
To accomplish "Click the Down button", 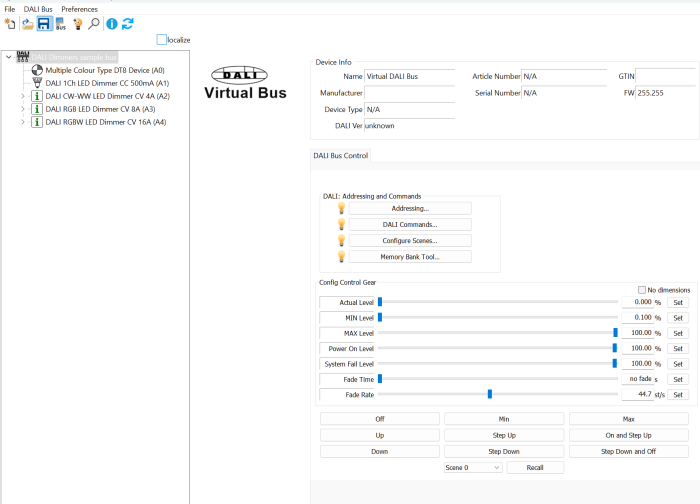I will click(x=379, y=451).
